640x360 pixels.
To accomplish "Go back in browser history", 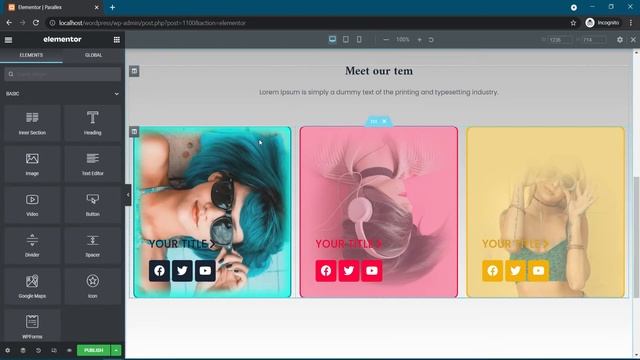I will (9, 23).
